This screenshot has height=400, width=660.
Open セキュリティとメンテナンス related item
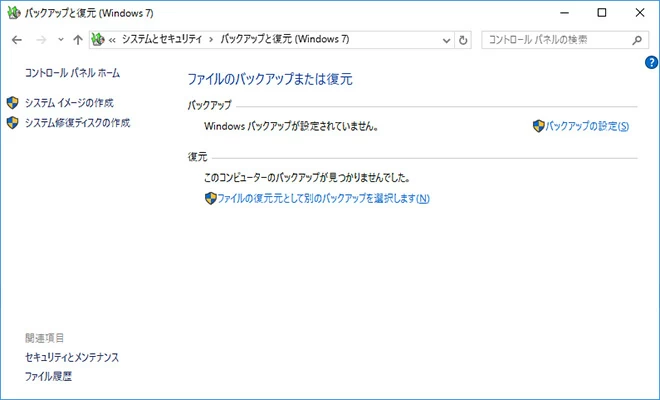pos(72,357)
